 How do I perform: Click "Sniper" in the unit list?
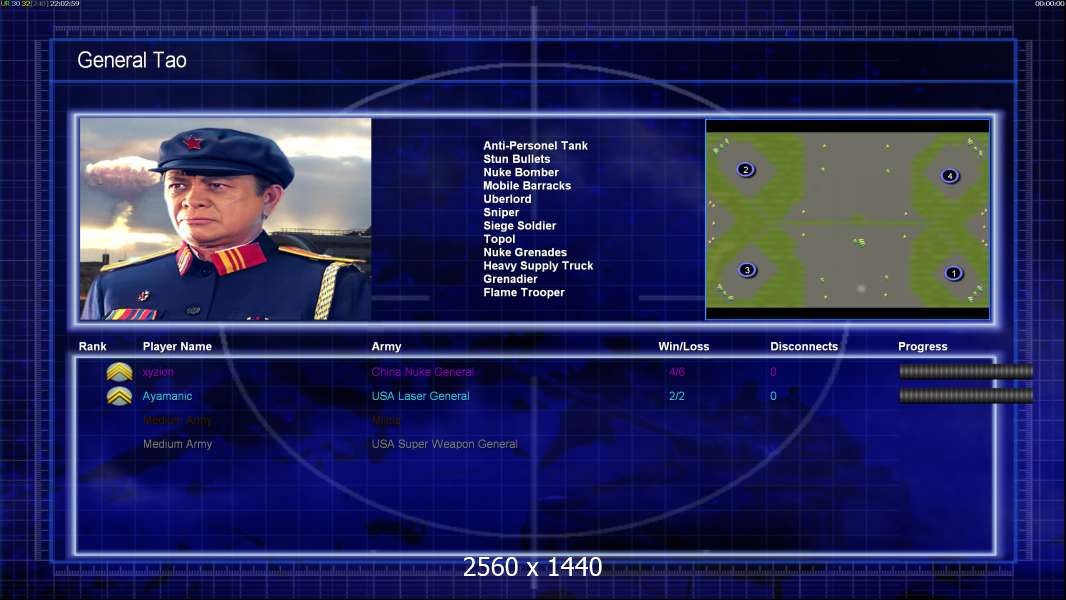point(501,213)
